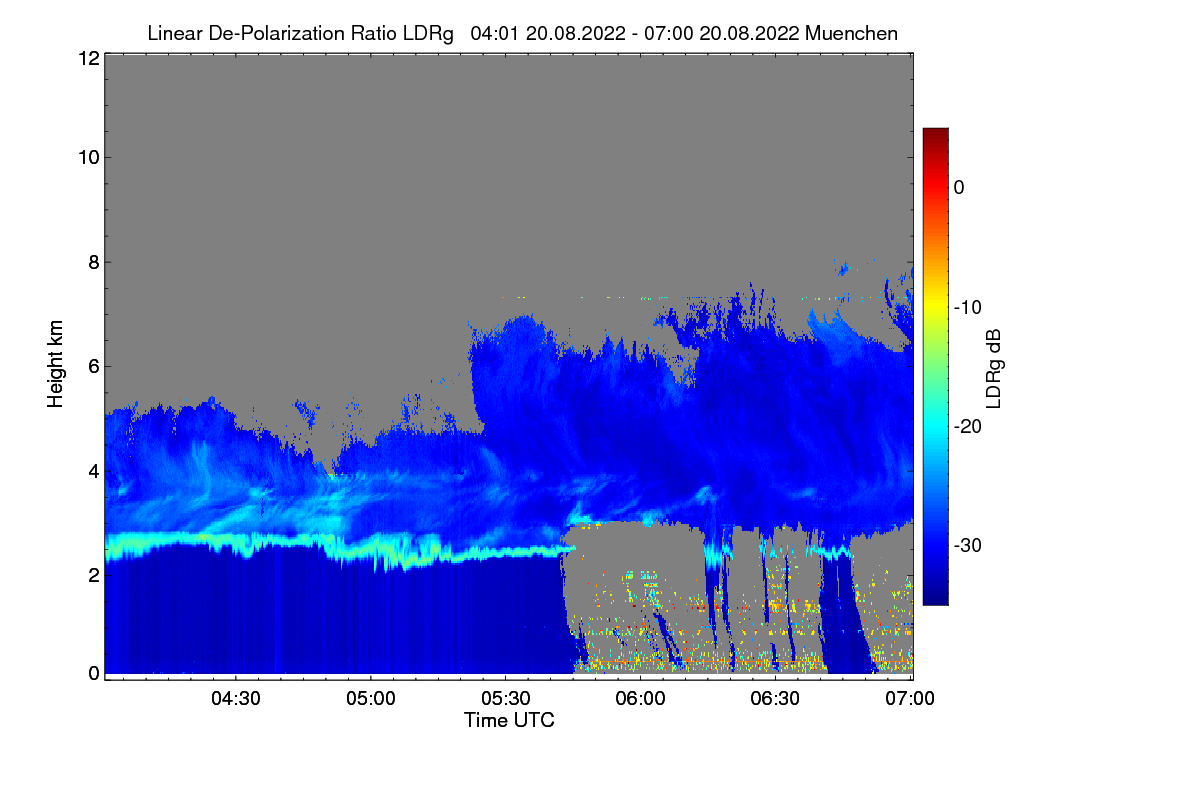Click the '-30' colorbar tick value
Image resolution: width=1200 pixels, height=800 pixels.
966,546
